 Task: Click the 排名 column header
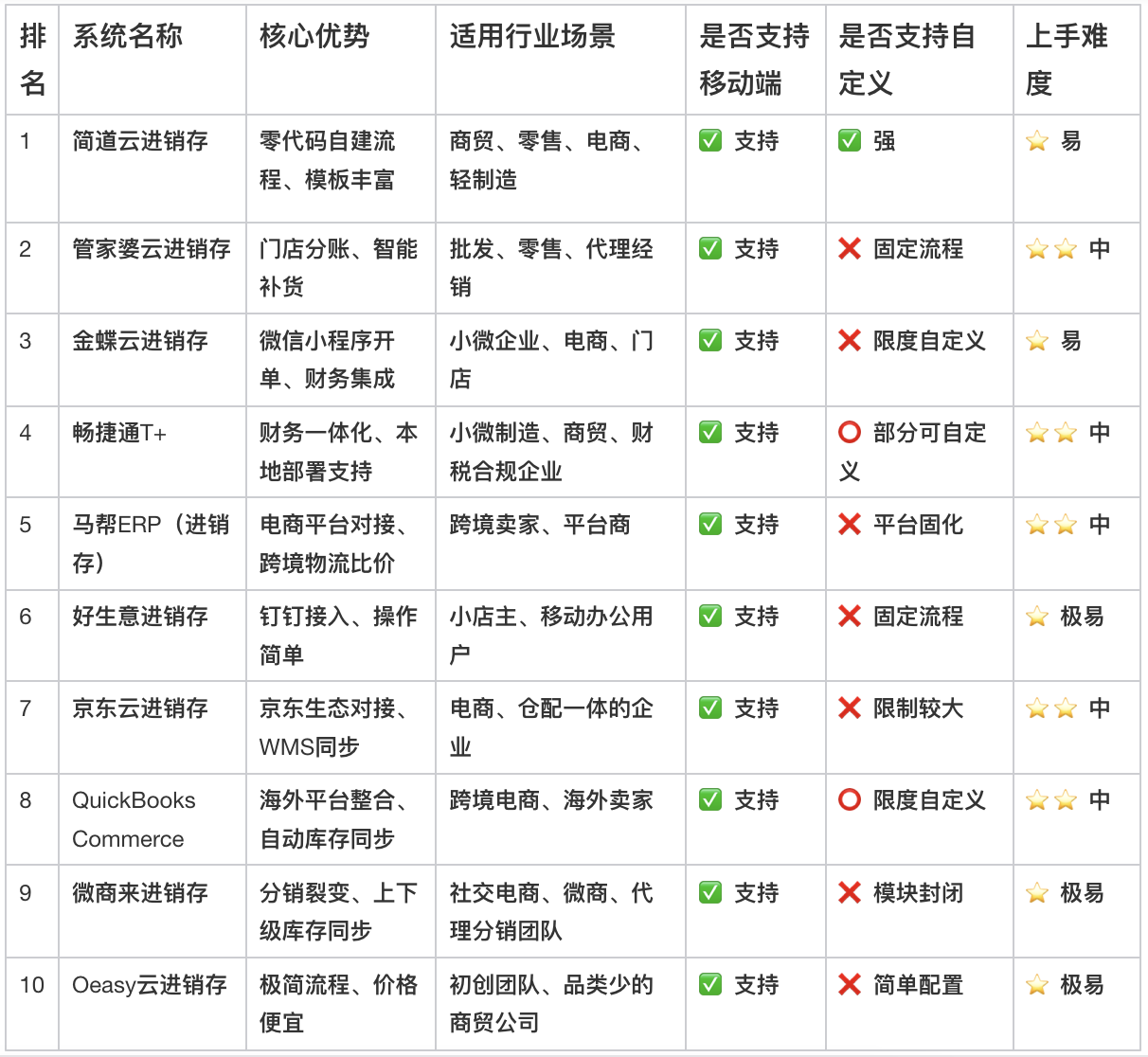32,60
